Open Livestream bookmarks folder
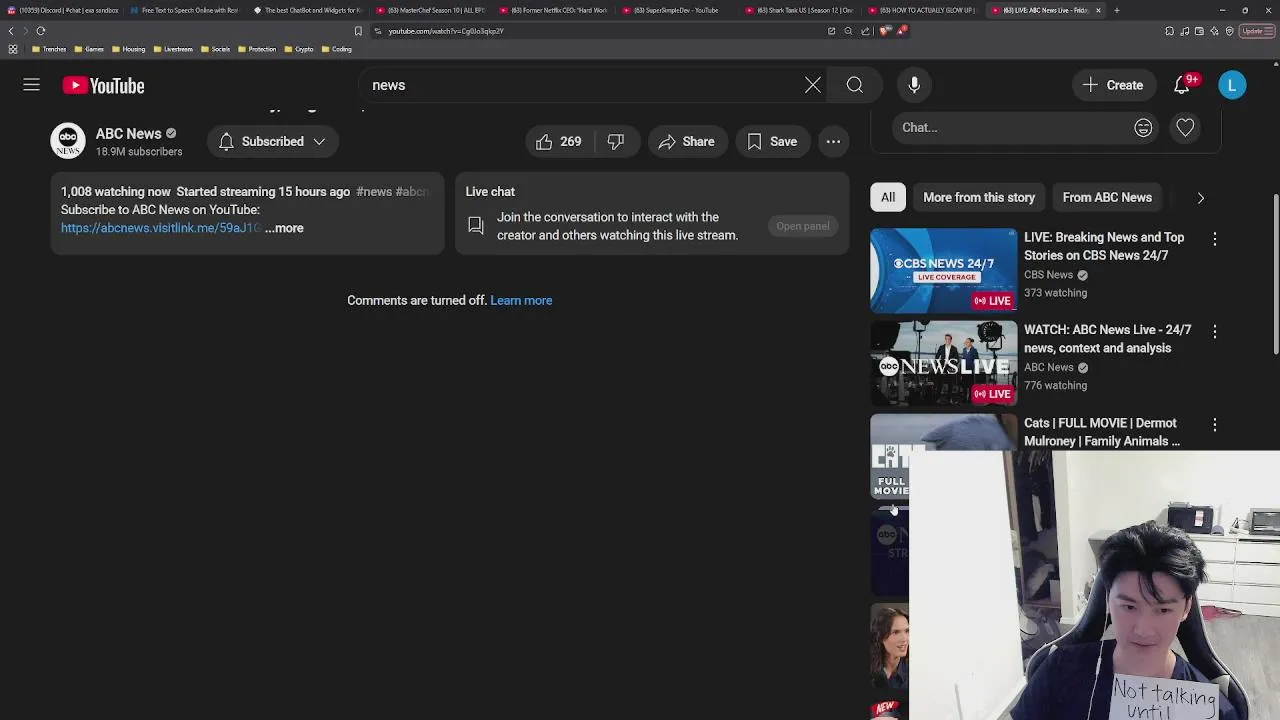1280x720 pixels. 173,49
